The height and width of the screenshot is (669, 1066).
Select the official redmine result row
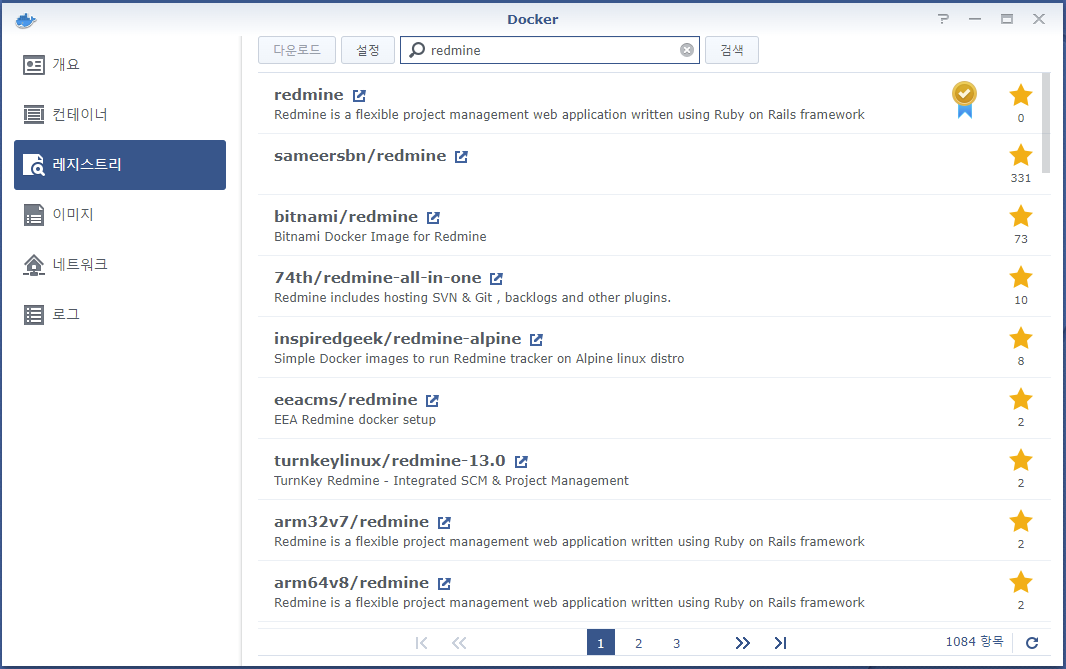649,103
